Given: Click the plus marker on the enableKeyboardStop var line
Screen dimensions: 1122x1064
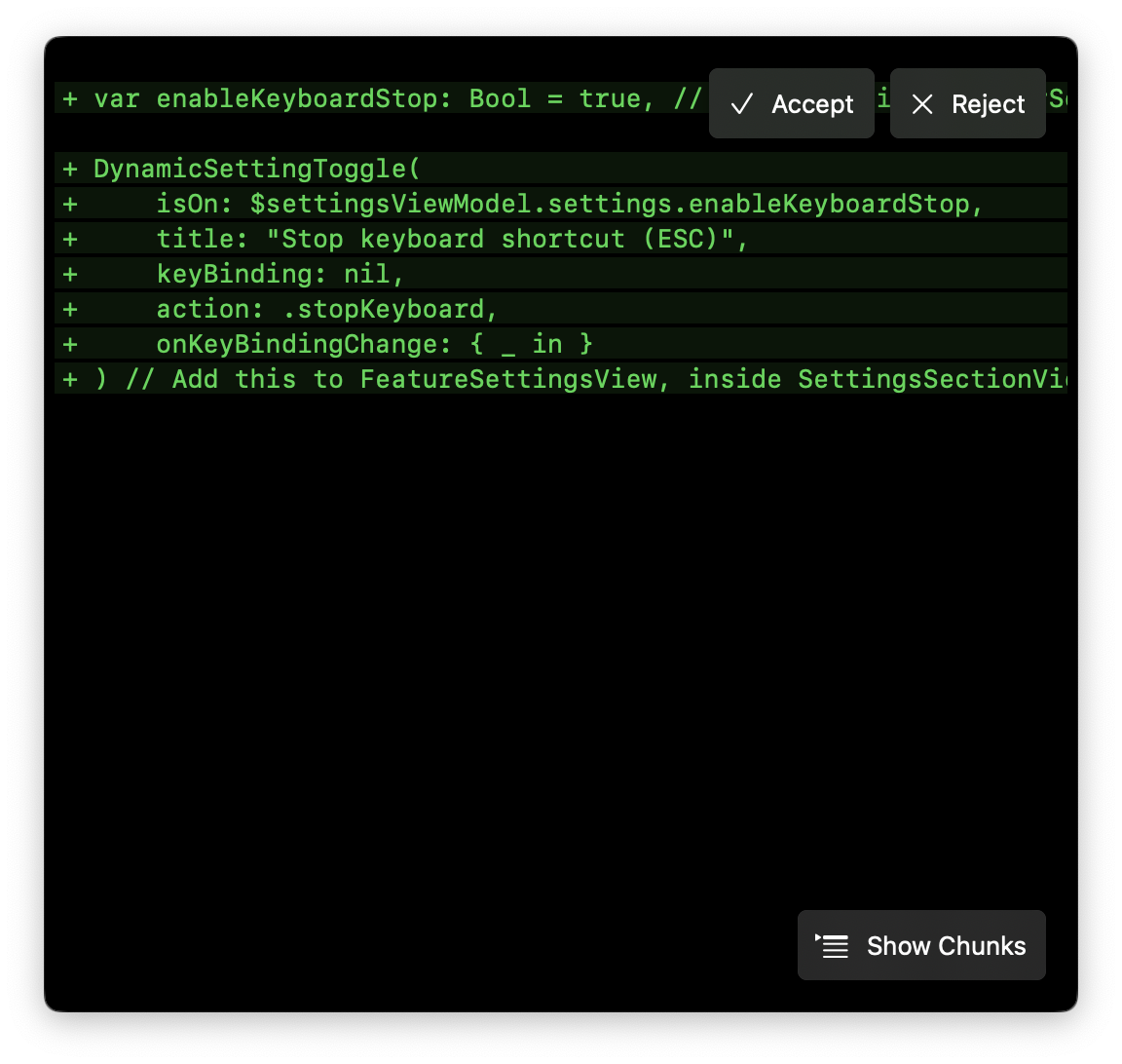Looking at the screenshot, I should point(69,97).
